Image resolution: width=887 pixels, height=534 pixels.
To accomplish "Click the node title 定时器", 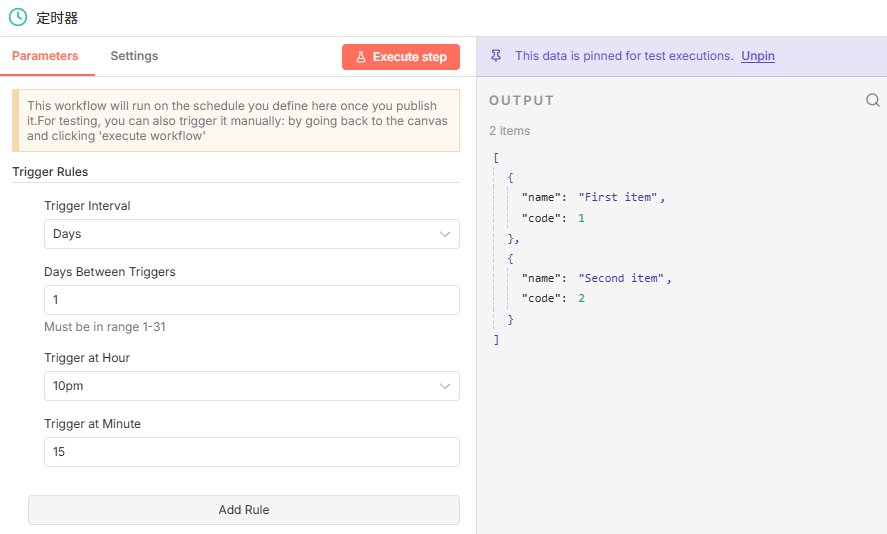I will point(57,18).
